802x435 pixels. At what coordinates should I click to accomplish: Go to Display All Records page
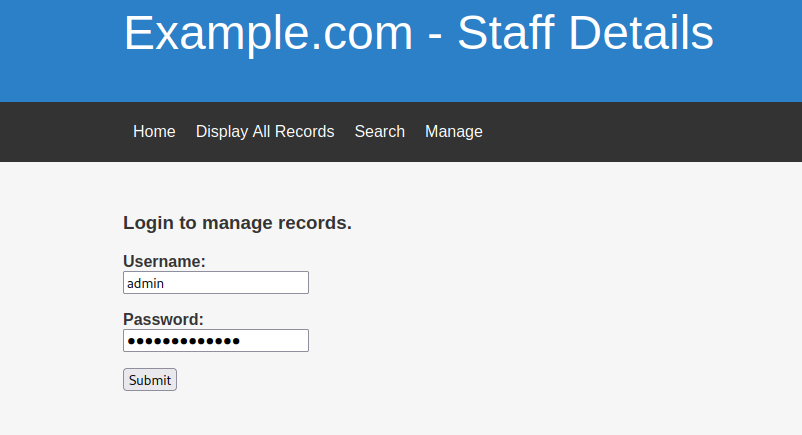coord(265,132)
